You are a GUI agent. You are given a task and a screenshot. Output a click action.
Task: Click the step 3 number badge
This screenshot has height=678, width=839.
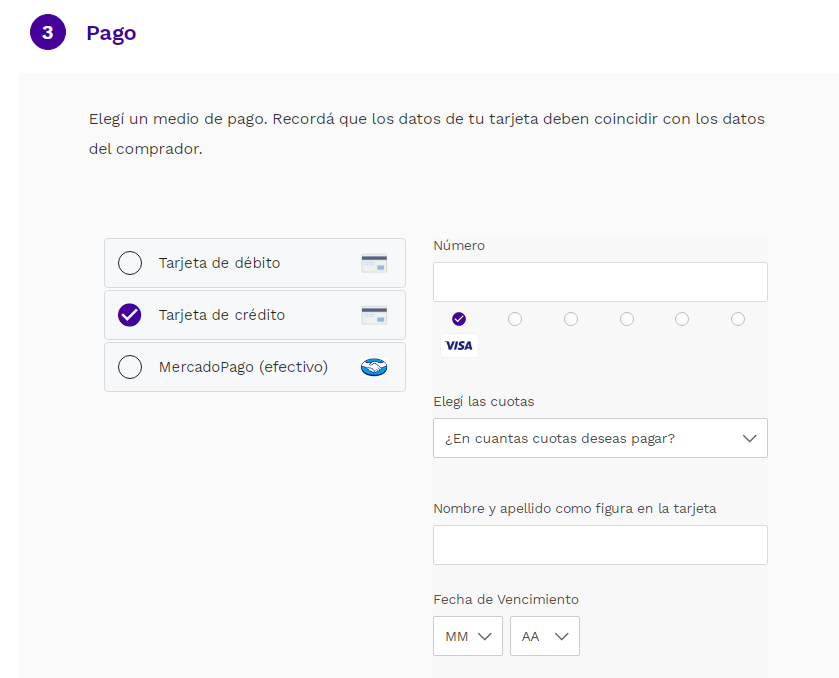coord(47,32)
